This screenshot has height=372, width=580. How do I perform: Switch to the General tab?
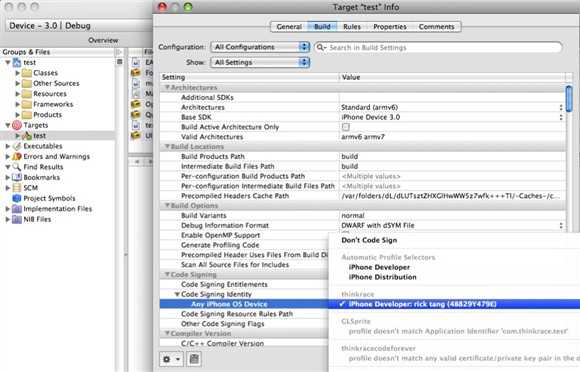(x=289, y=27)
